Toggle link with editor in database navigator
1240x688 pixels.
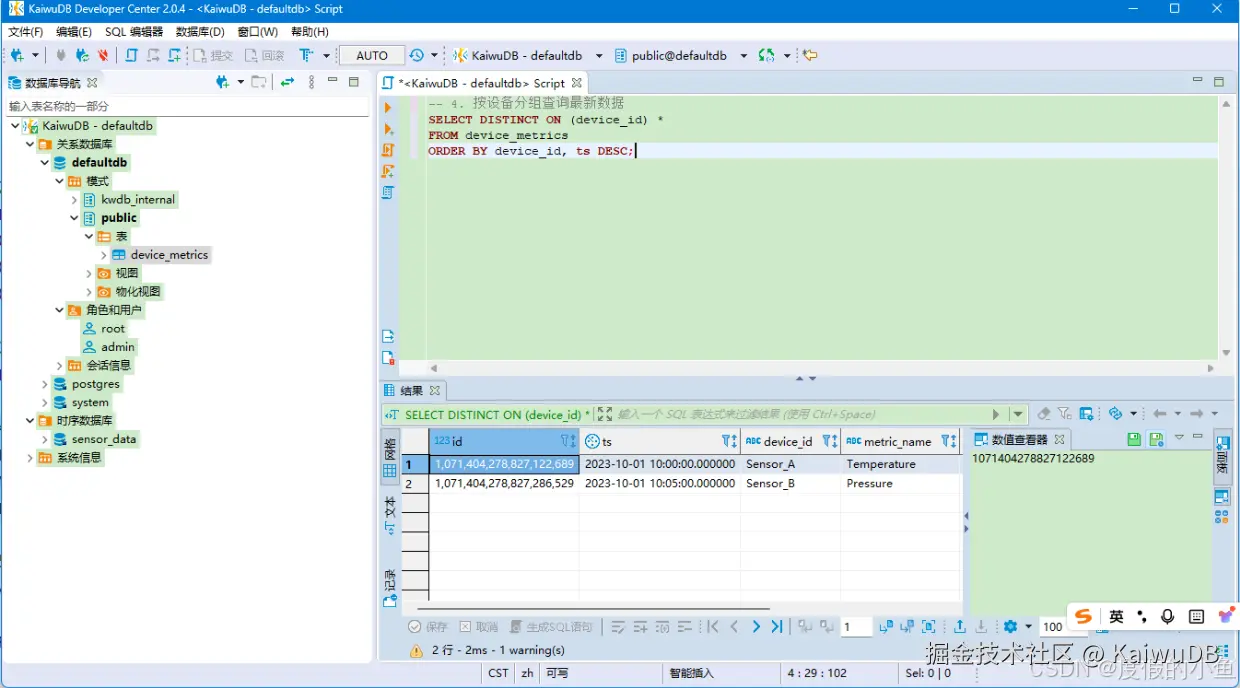287,83
